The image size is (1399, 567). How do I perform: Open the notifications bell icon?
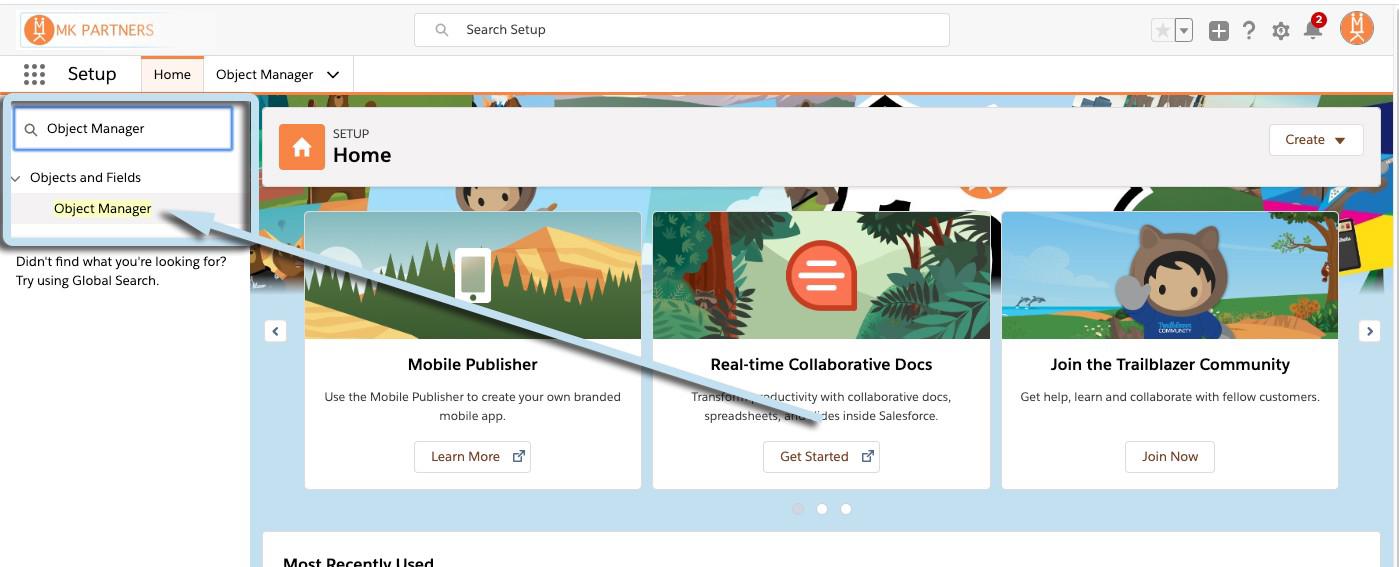(x=1313, y=31)
